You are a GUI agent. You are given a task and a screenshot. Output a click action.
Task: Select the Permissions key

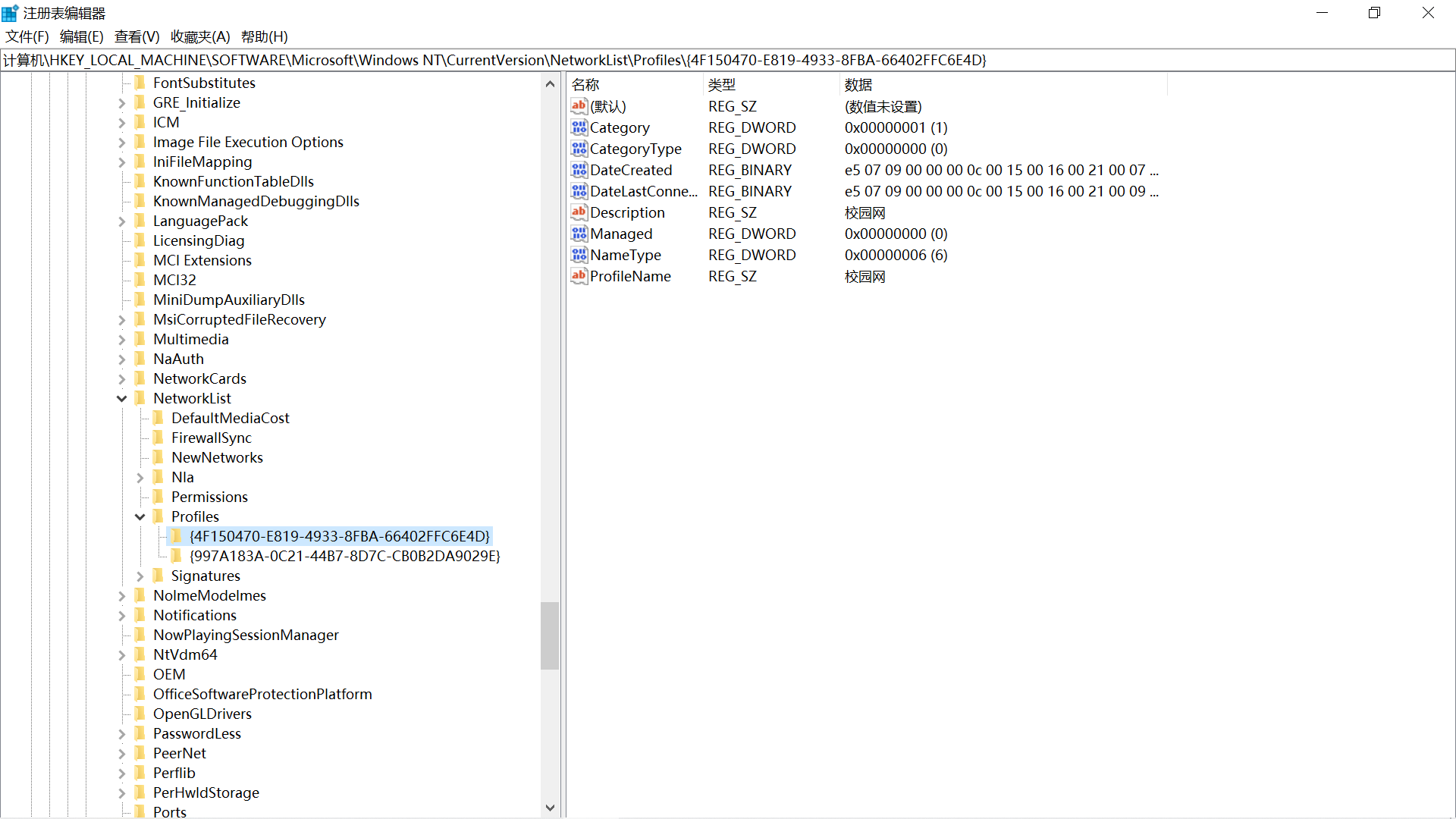(209, 497)
